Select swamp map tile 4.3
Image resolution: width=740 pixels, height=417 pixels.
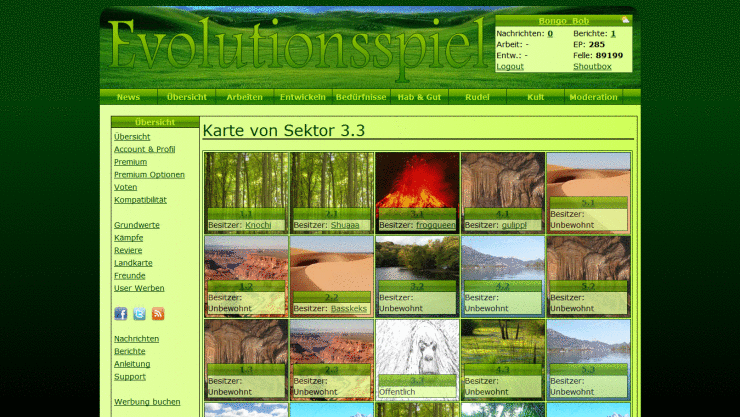point(503,360)
